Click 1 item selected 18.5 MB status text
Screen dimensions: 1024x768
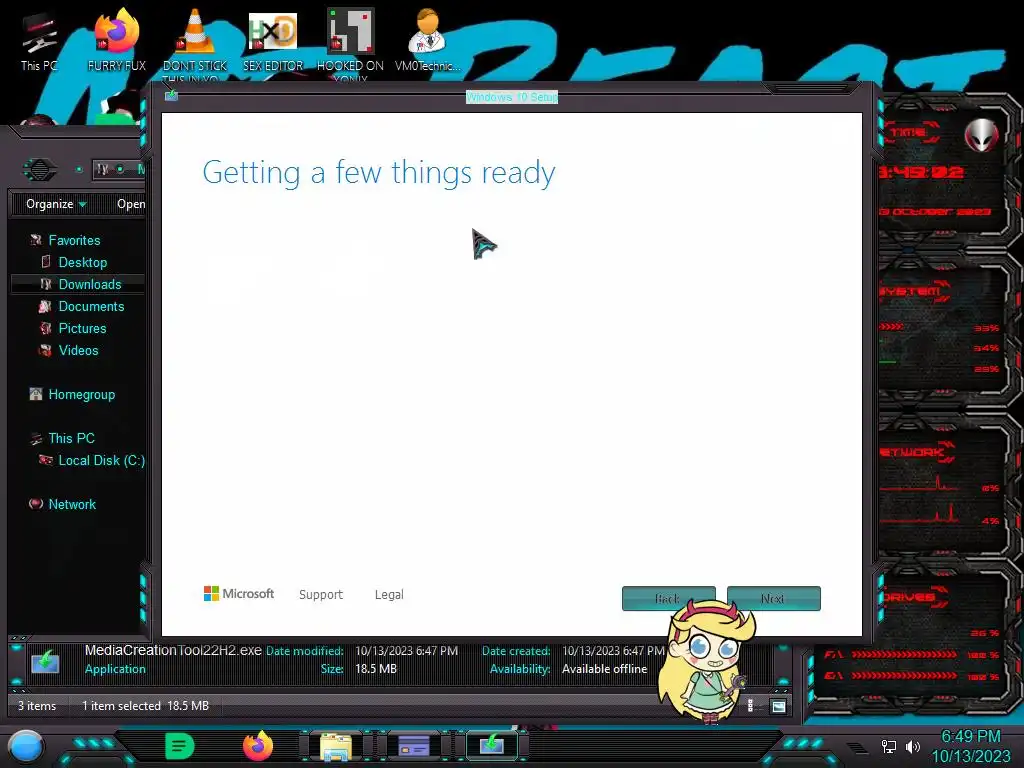pos(146,706)
